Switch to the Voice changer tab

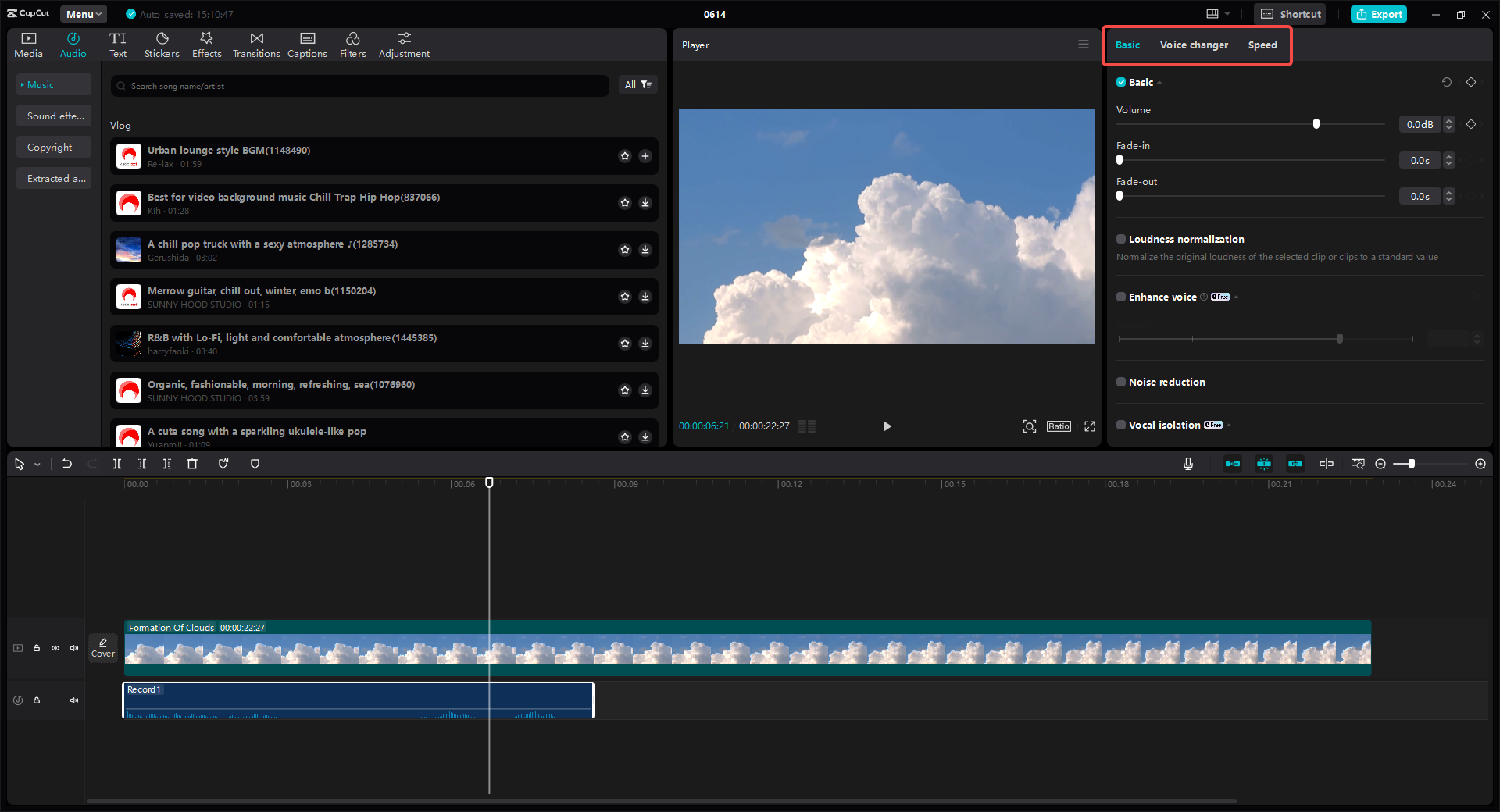tap(1193, 45)
